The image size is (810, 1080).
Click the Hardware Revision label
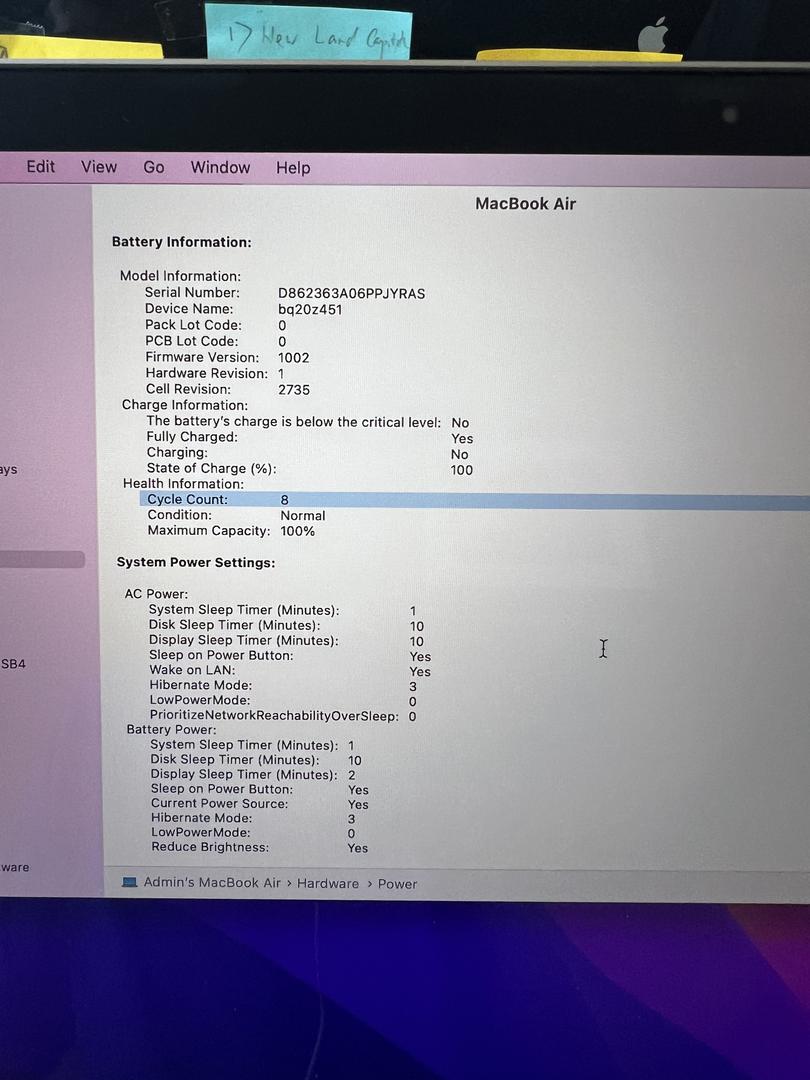[x=207, y=373]
